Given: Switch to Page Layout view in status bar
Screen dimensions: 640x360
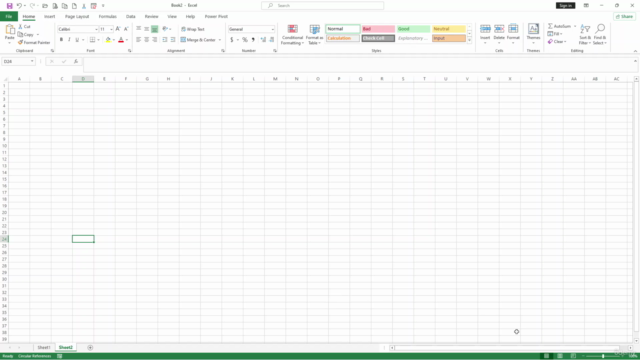Looking at the screenshot, I should [x=560, y=356].
